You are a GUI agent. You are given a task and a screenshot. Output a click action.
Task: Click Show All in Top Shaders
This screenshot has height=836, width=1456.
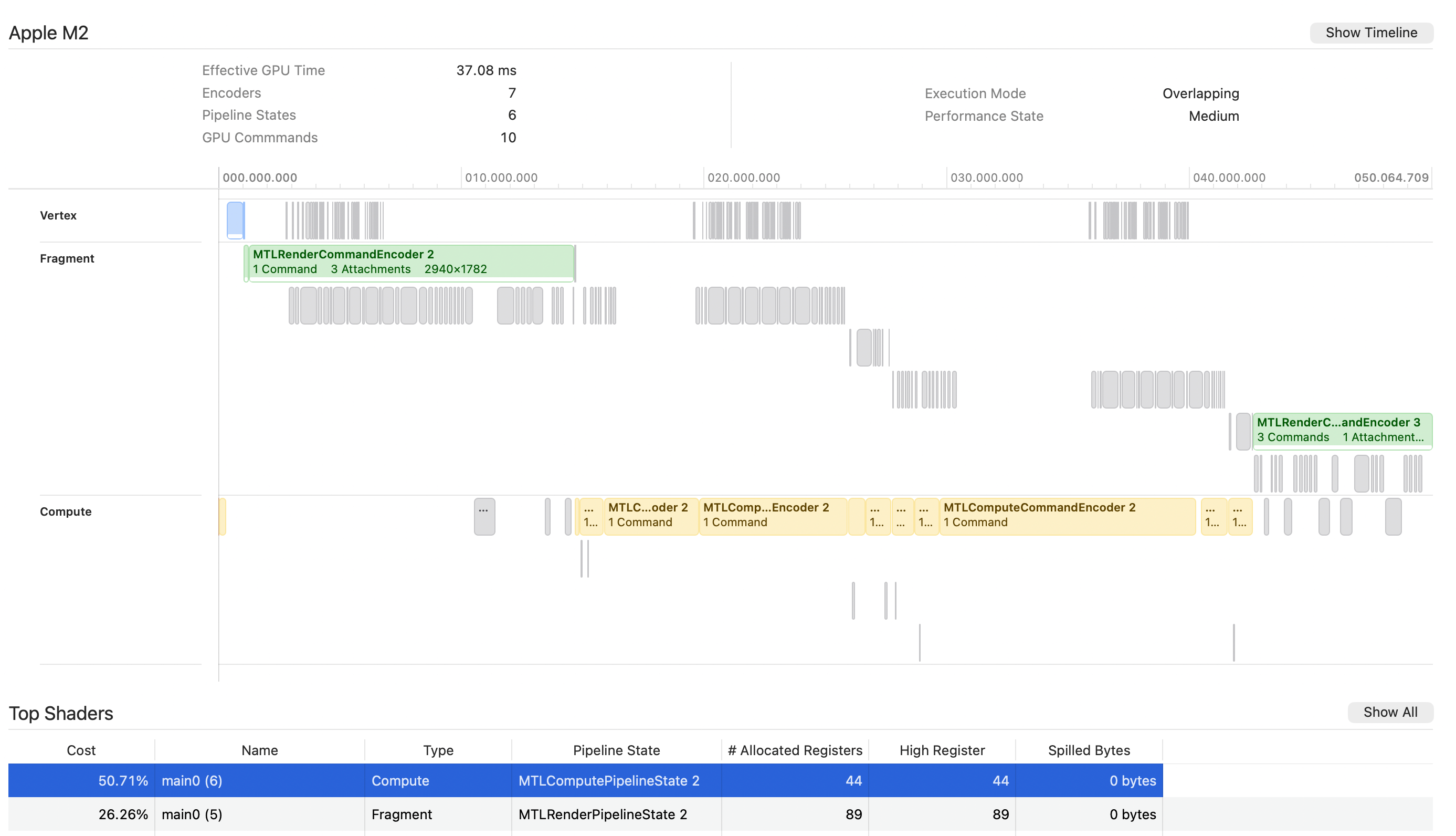1389,712
